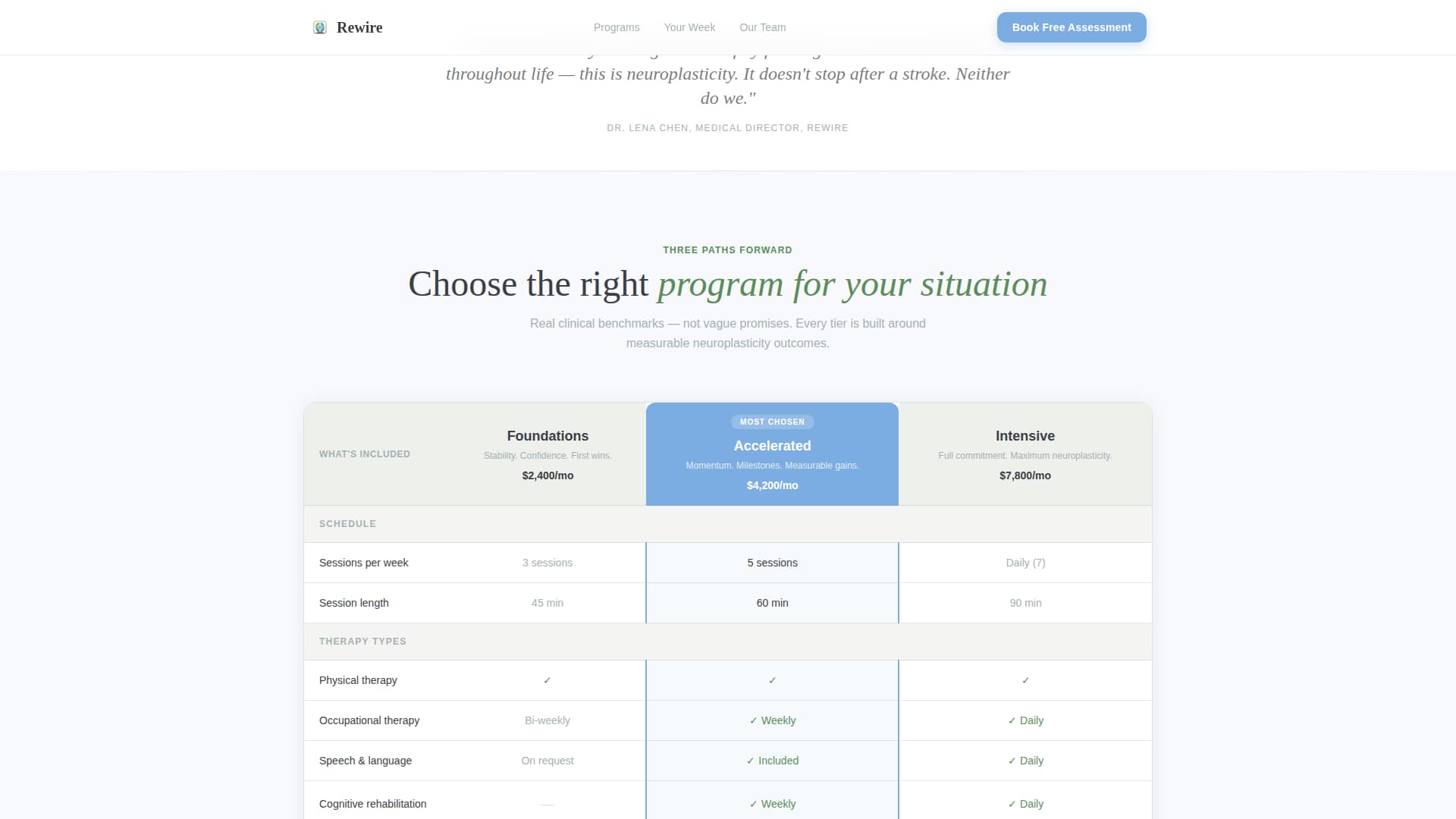Image resolution: width=1456 pixels, height=819 pixels.
Task: Click Intensive Physical therapy checkmark
Action: tap(1025, 680)
